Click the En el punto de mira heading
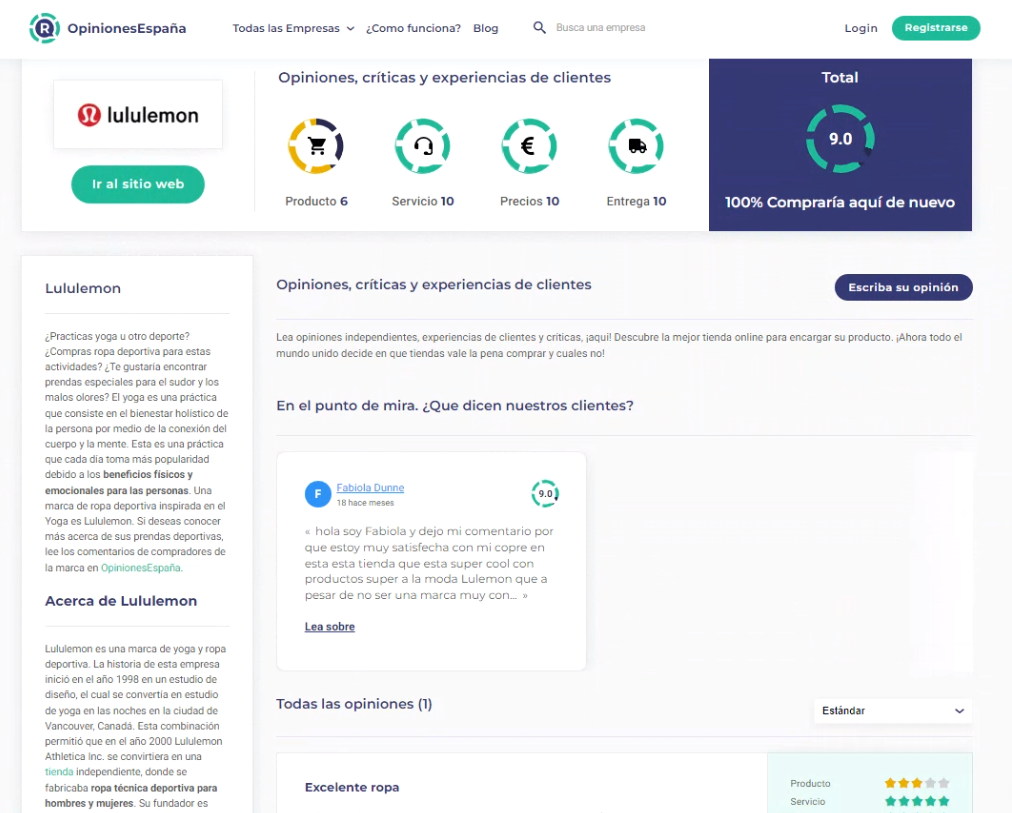 click(x=455, y=406)
